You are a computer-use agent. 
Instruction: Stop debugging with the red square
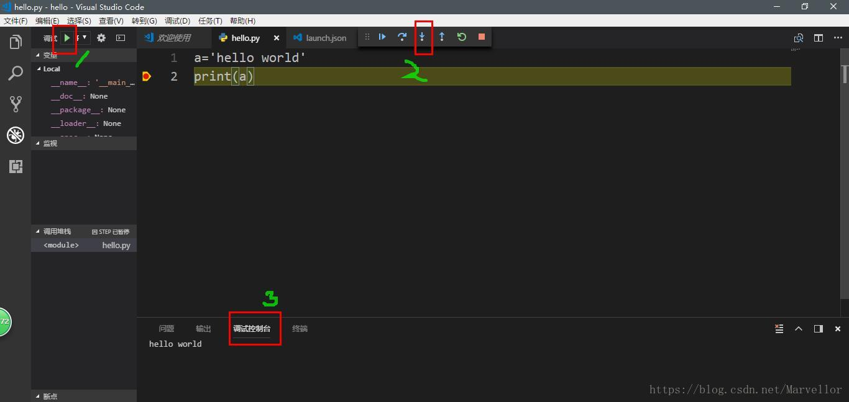click(x=481, y=37)
